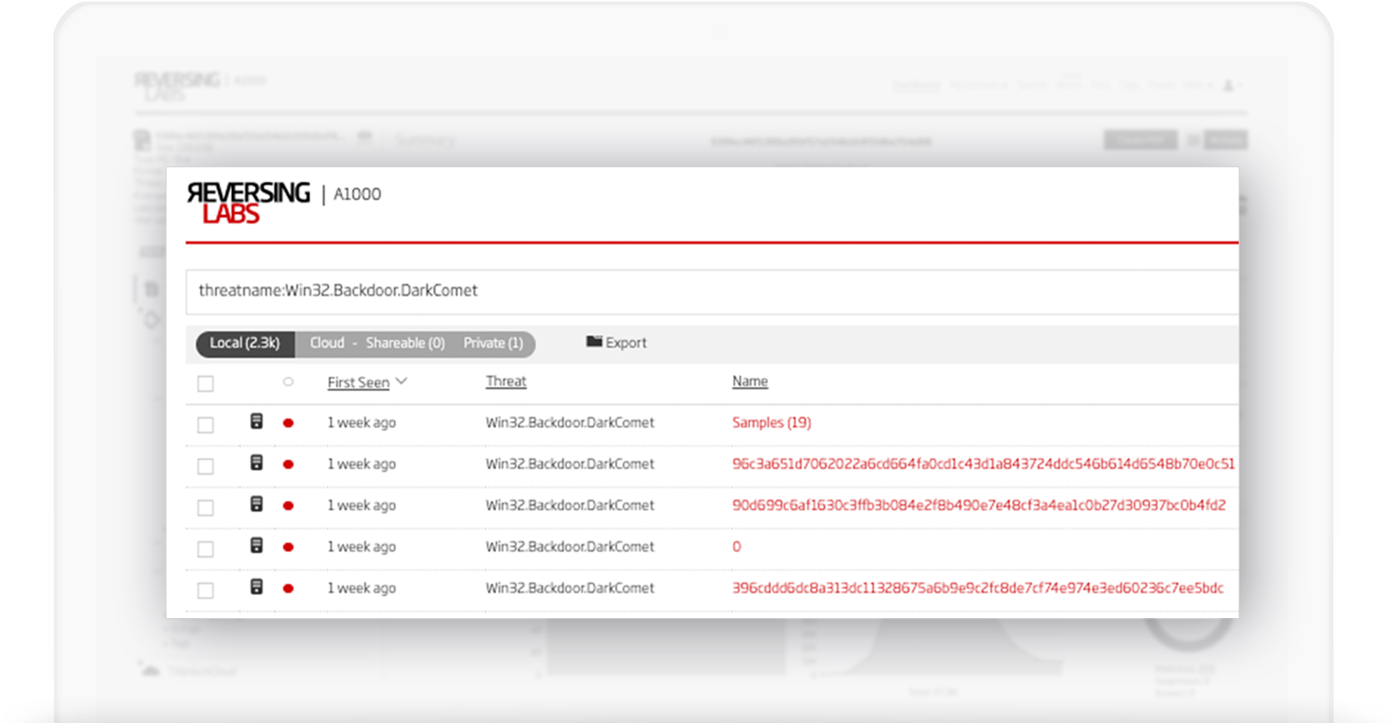Click Win32.Backdoor.DarkComet threat in 90d699c6af row

tap(570, 506)
